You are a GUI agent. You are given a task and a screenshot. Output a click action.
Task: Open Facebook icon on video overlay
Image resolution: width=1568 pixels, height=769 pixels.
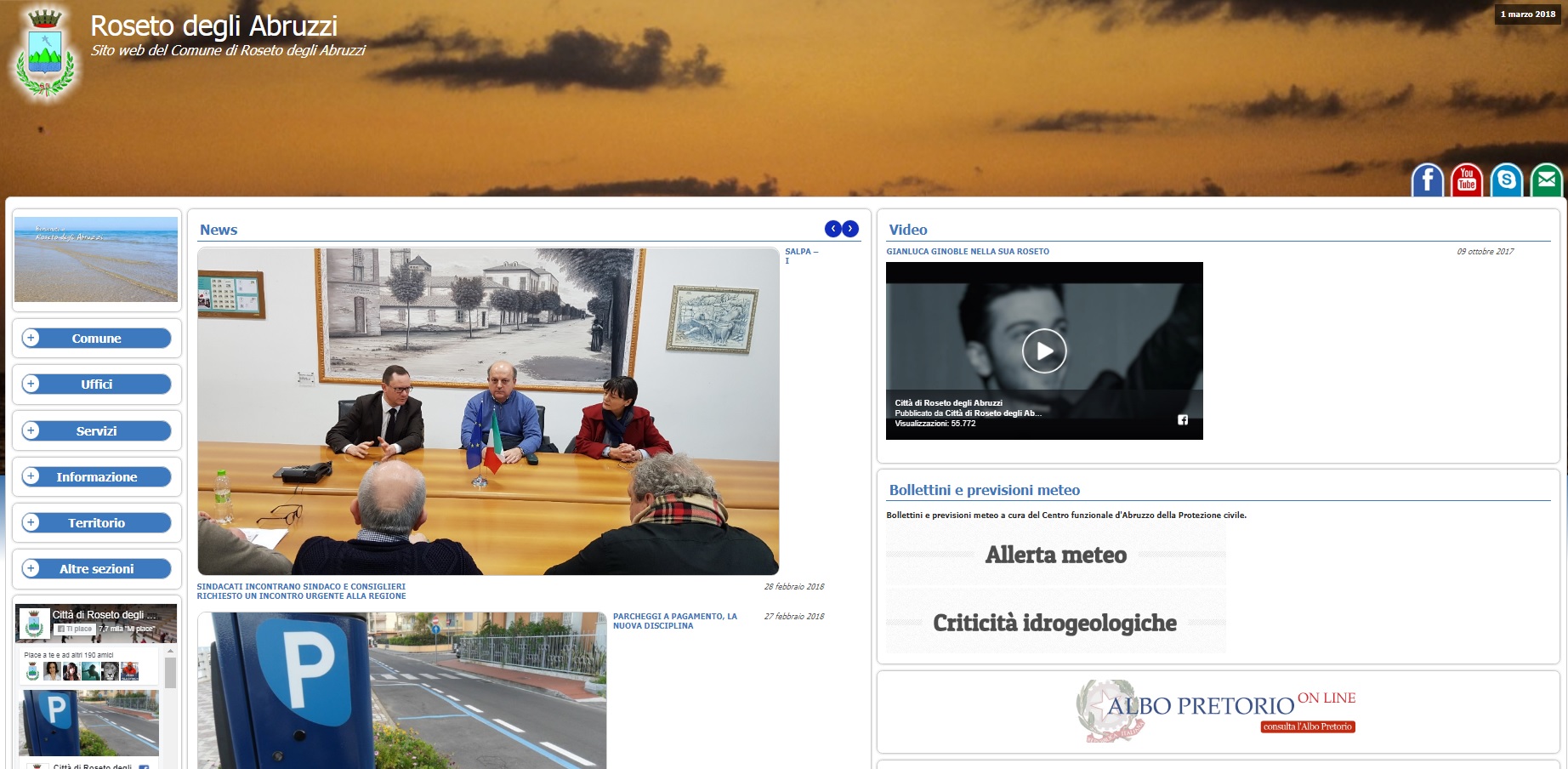pos(1182,419)
